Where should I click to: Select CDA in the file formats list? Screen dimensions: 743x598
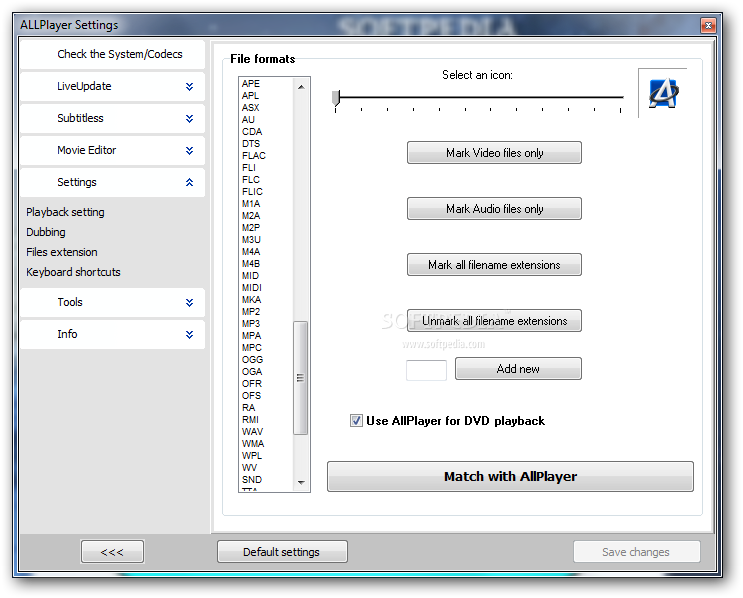[x=252, y=131]
